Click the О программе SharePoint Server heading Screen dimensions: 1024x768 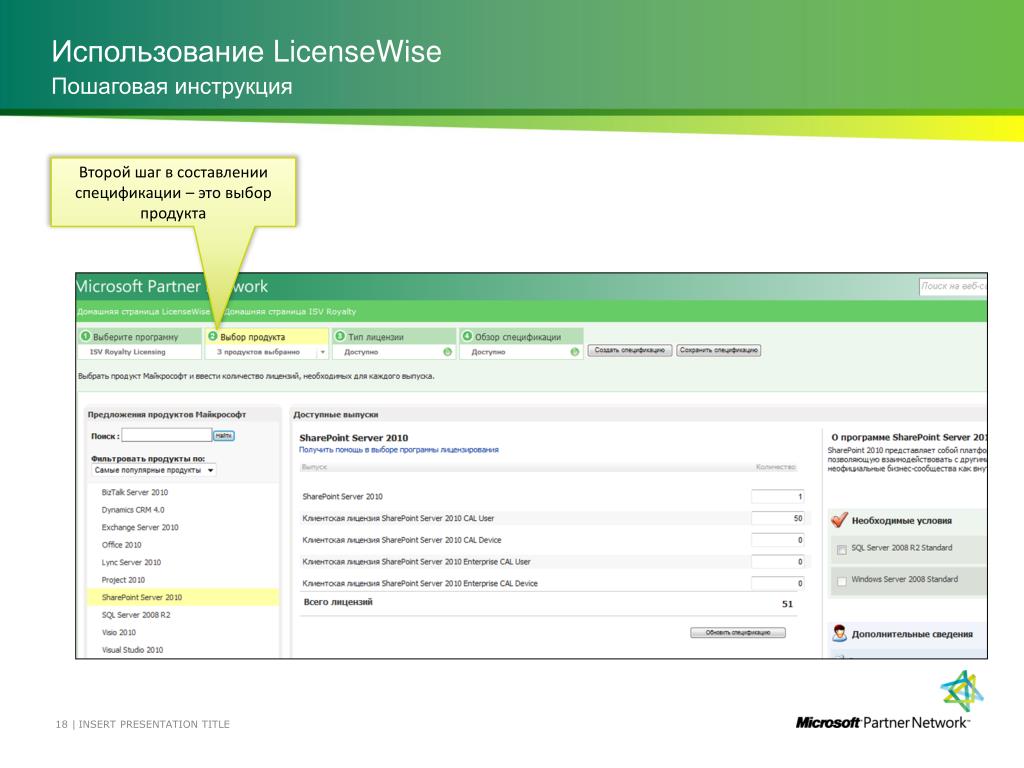[x=908, y=438]
